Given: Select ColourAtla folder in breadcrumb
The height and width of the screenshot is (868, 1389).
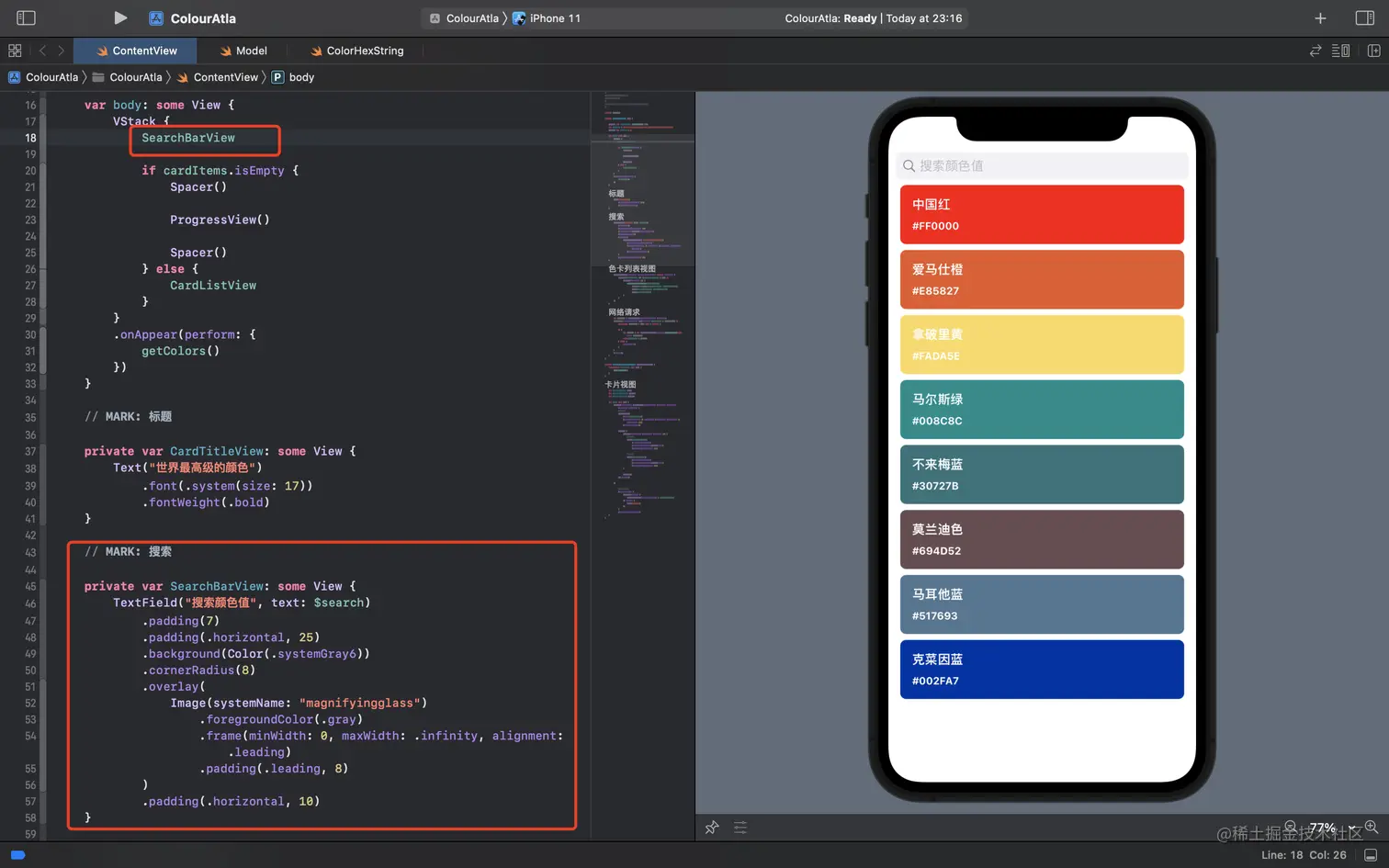Looking at the screenshot, I should pos(128,77).
